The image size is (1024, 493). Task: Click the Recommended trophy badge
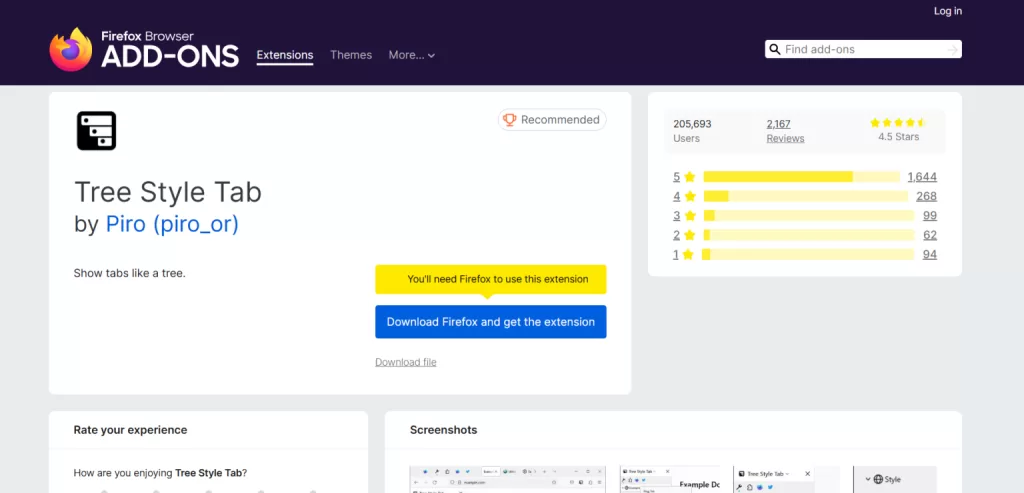click(551, 120)
